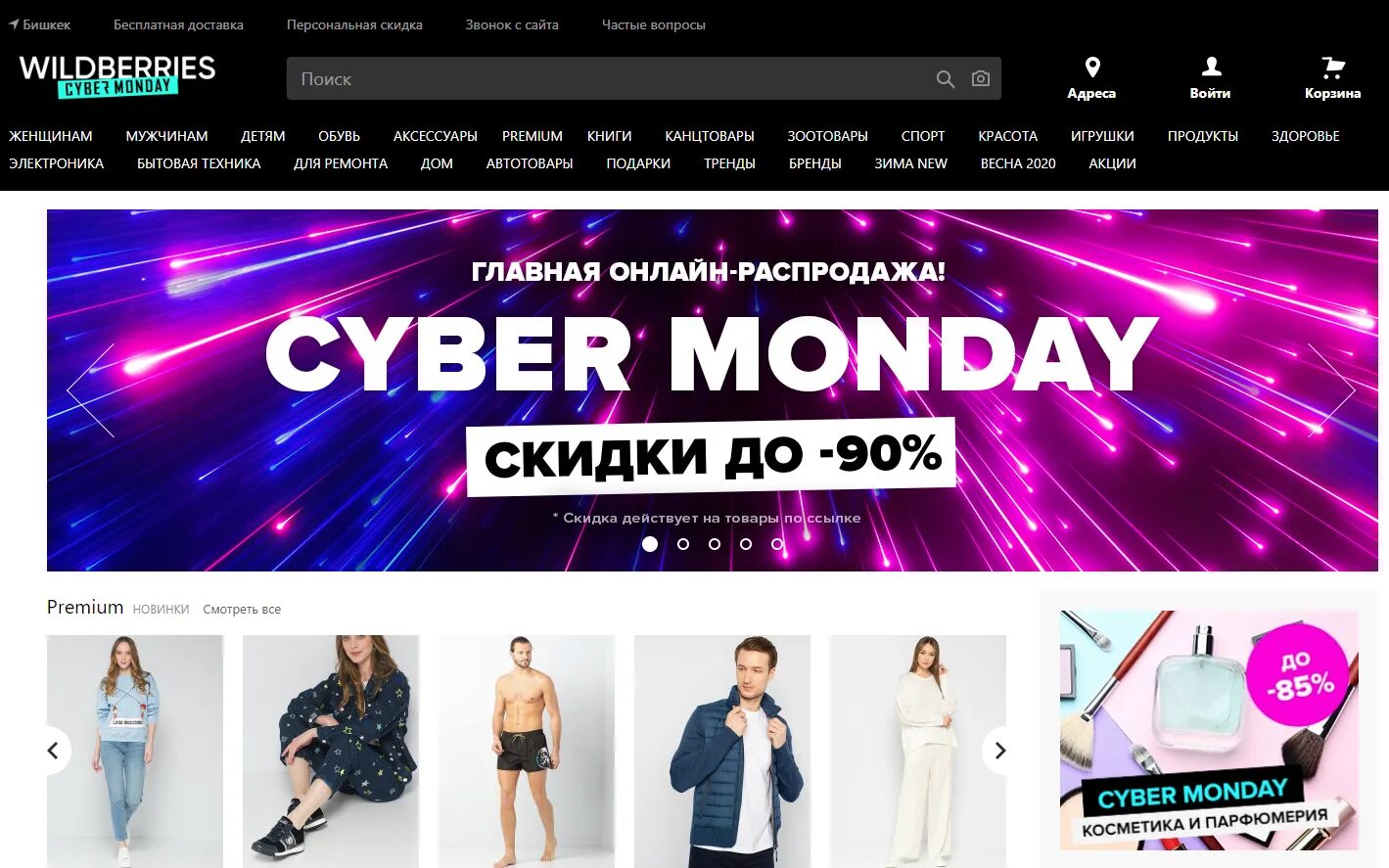Open the Адреса location pin icon
This screenshot has width=1389, height=868.
tap(1092, 67)
